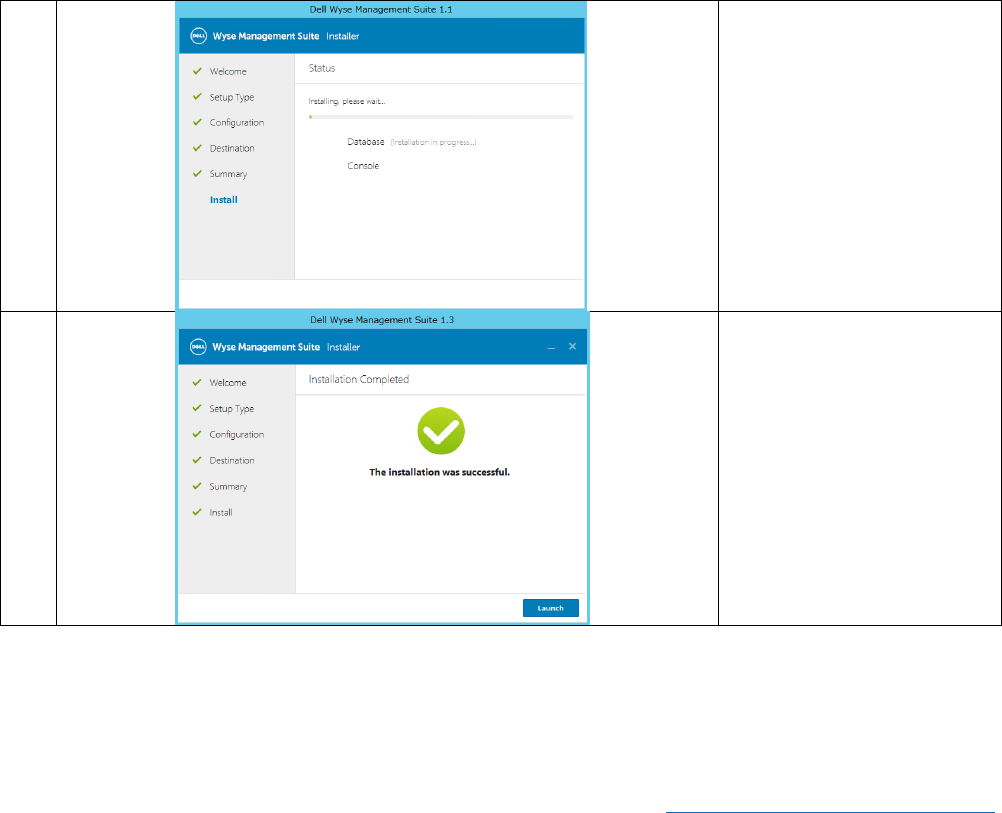This screenshot has height=813, width=1002.
Task: Click the Console entry in the status list
Action: click(363, 166)
